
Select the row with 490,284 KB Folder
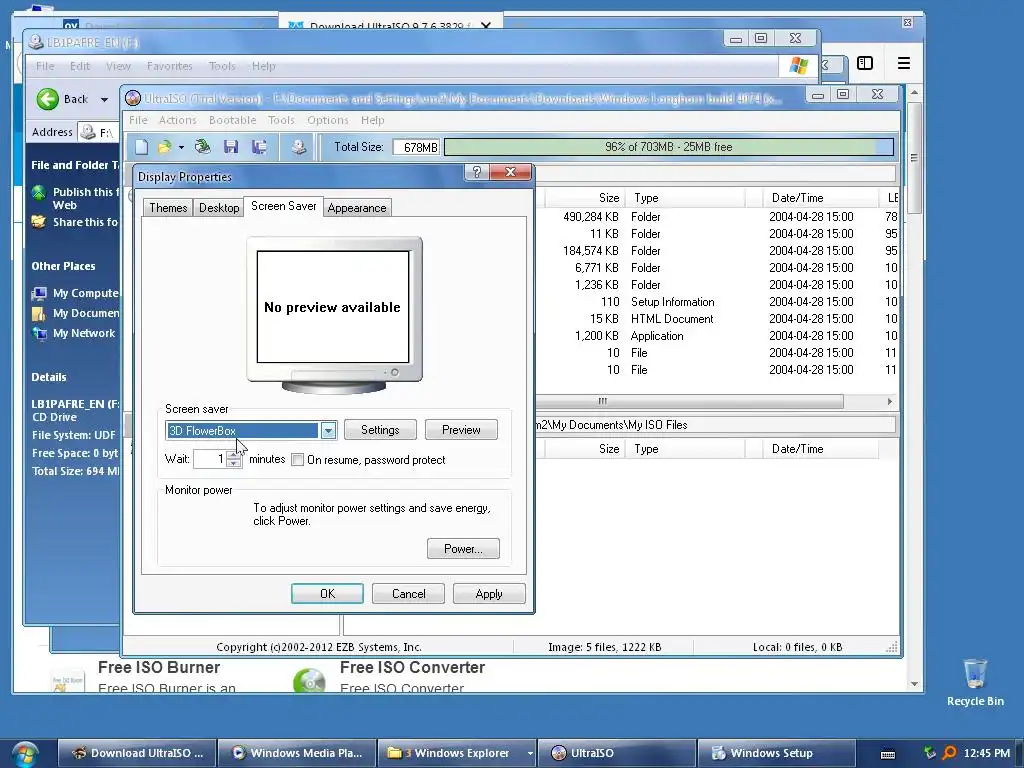click(716, 217)
